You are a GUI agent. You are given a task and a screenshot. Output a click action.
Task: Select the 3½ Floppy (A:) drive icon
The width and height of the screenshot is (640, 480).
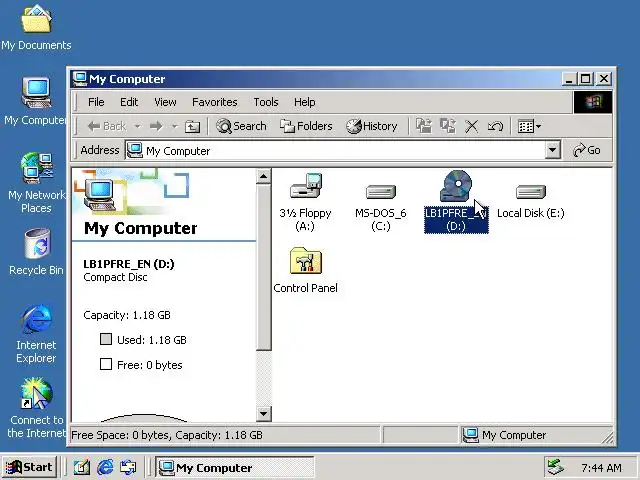[306, 186]
